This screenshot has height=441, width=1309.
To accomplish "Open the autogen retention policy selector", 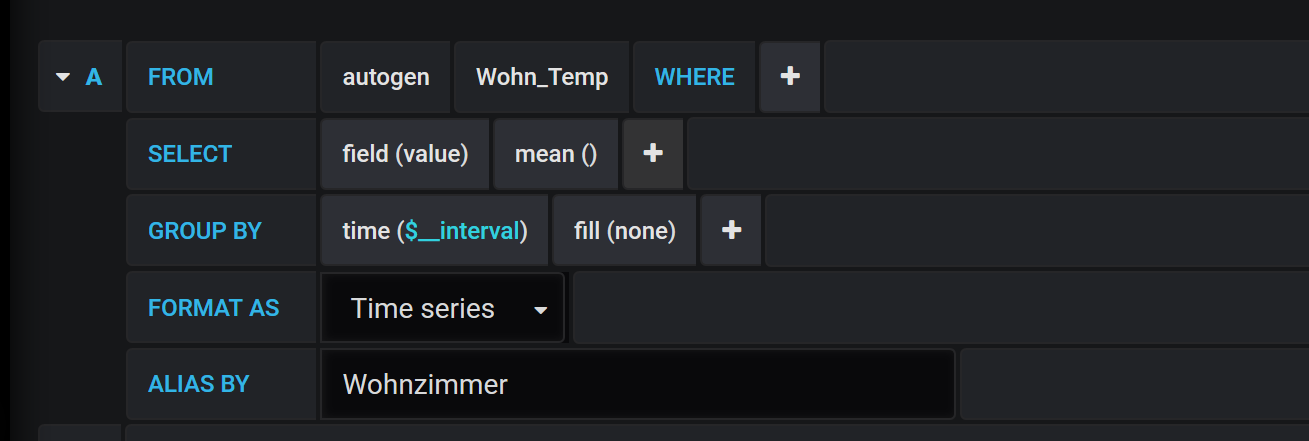I will coord(386,77).
